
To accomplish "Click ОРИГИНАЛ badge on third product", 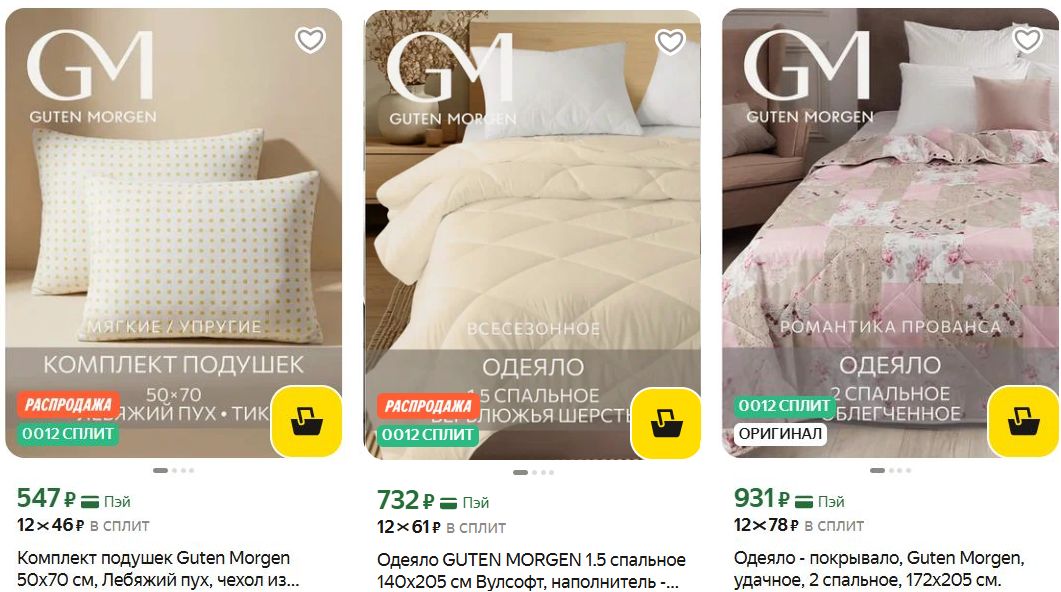I will tap(780, 434).
